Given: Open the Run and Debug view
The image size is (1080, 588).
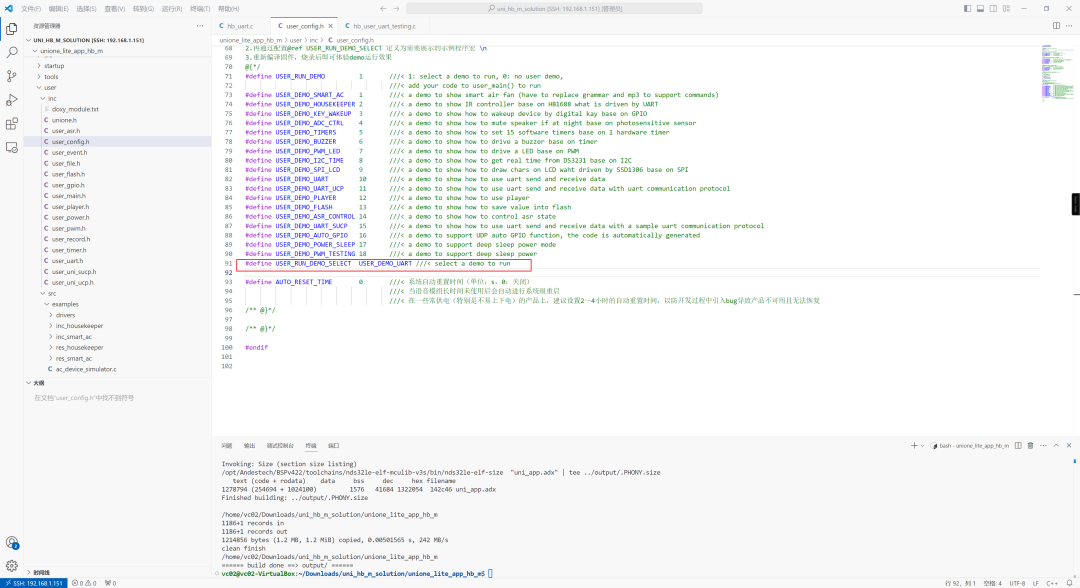Looking at the screenshot, I should point(12,100).
